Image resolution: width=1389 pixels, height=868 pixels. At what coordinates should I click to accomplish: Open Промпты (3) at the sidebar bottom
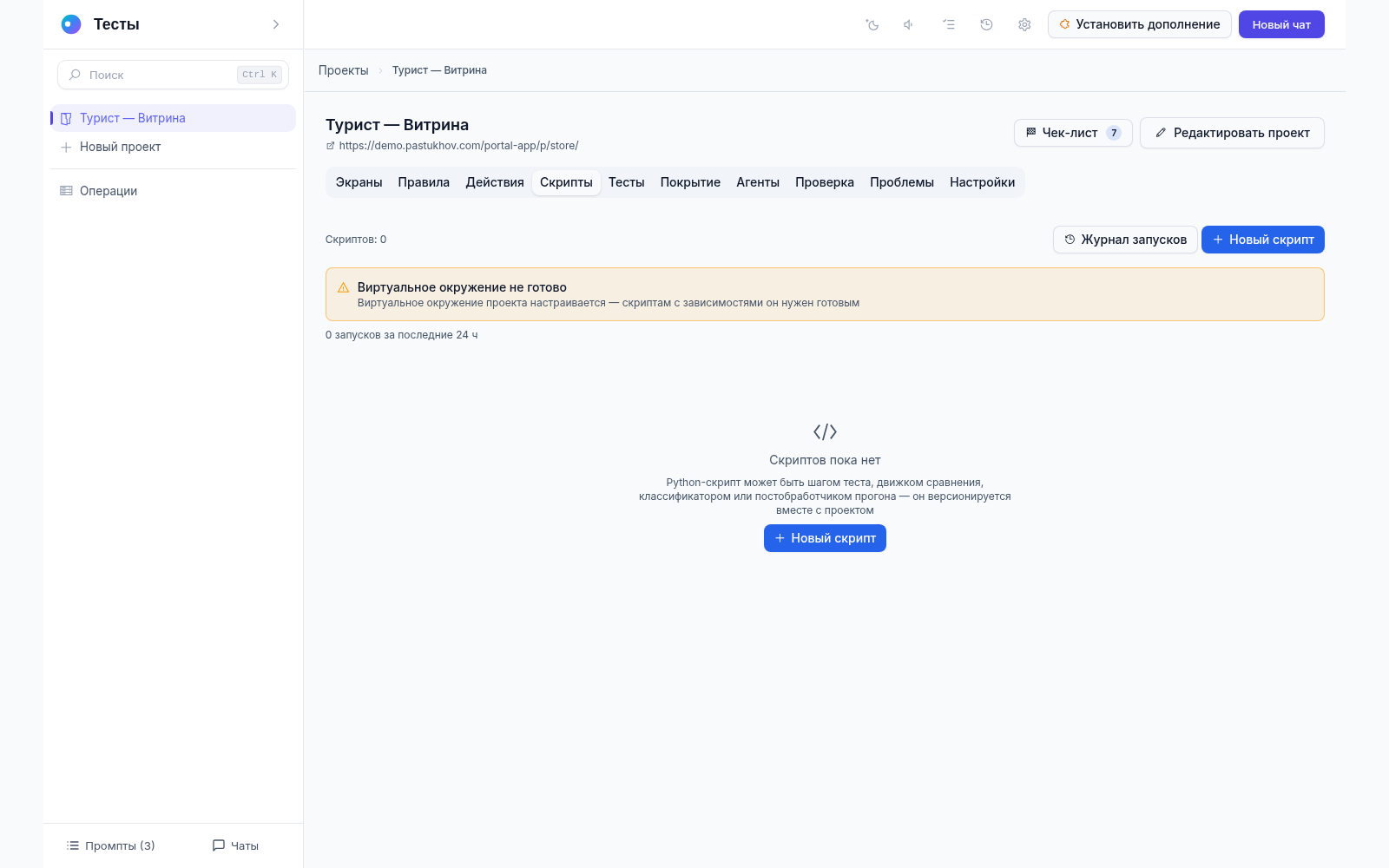111,845
